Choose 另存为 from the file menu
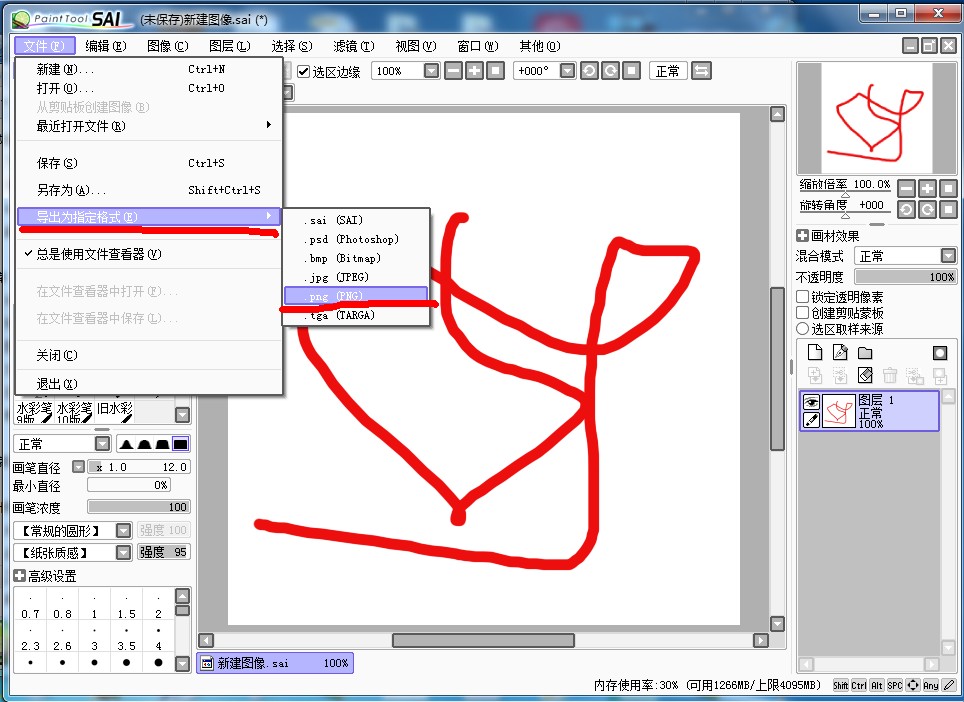Viewport: 964px width, 702px height. (x=149, y=190)
